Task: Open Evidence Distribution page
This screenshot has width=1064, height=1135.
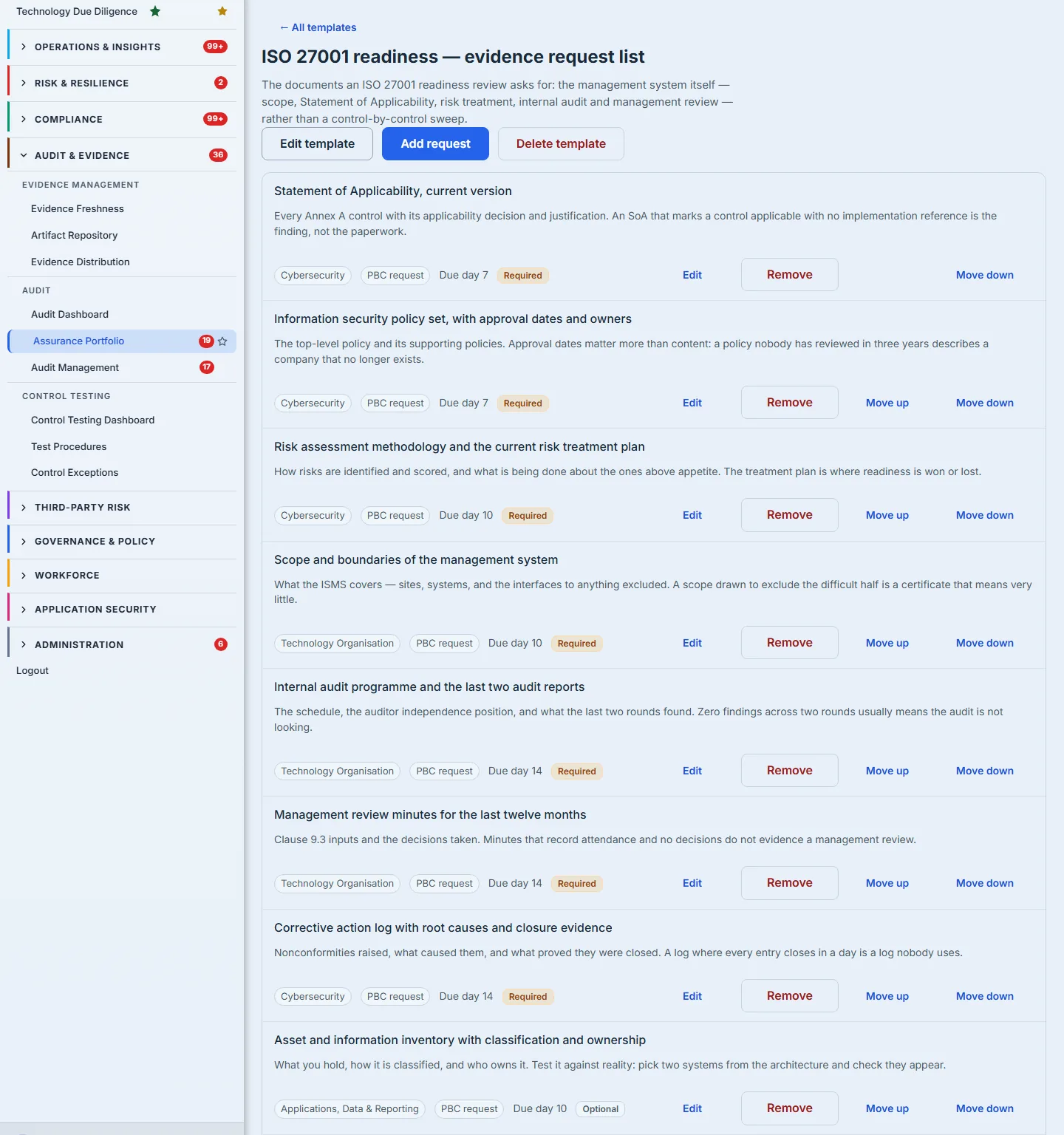Action: pos(81,262)
